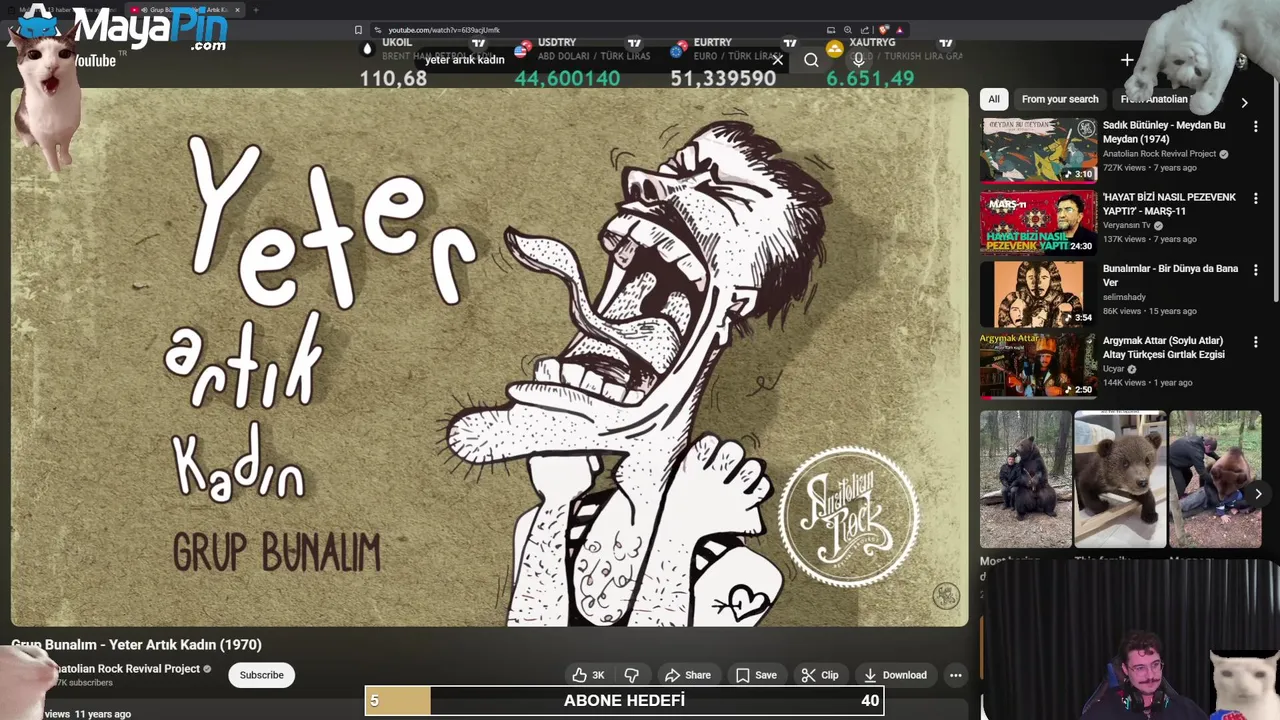Screen dimensions: 1280x720
Task: Clear the search text with the X icon
Action: (x=777, y=60)
